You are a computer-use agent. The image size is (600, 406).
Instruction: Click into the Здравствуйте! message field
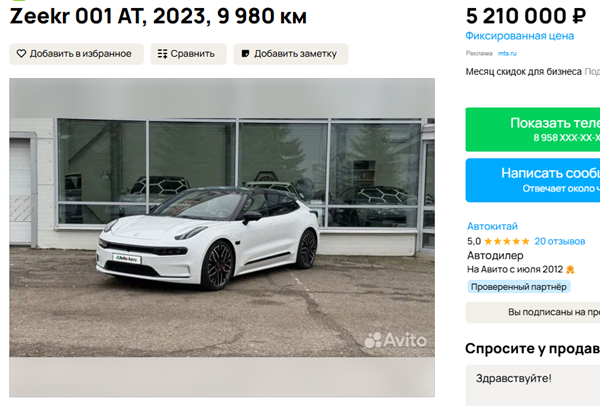tap(533, 385)
